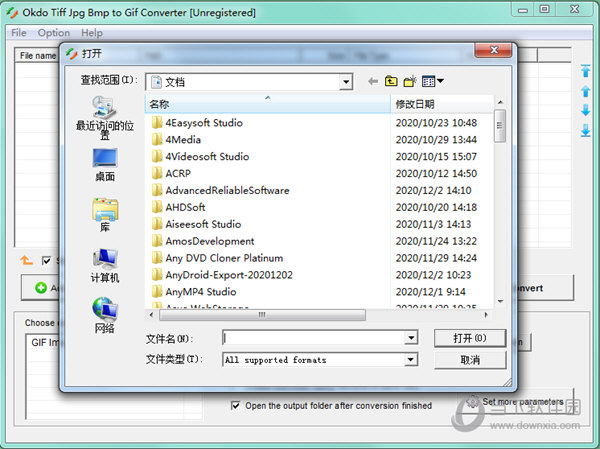Open the File menu

tap(19, 33)
